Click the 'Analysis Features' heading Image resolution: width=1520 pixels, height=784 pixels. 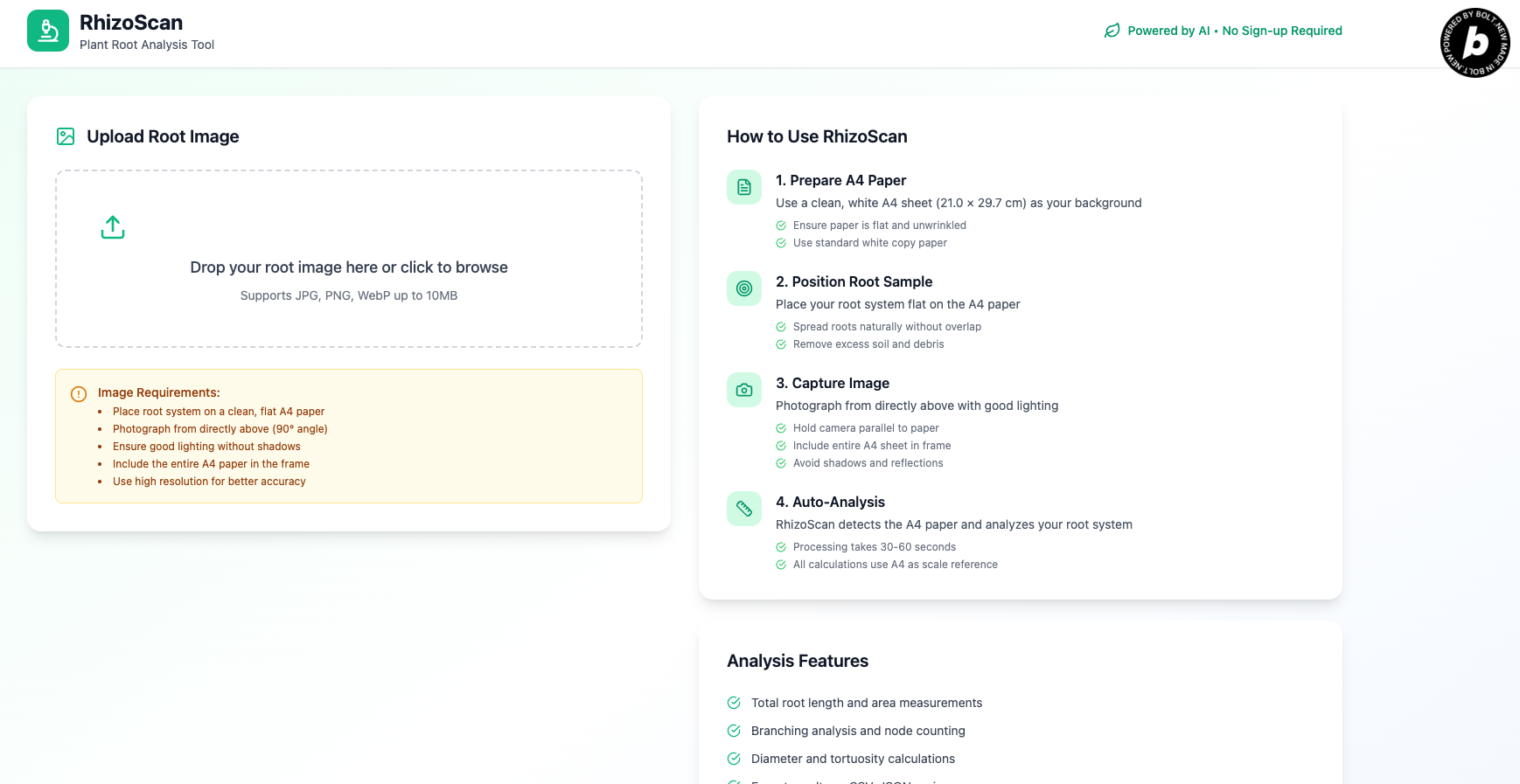coord(798,661)
